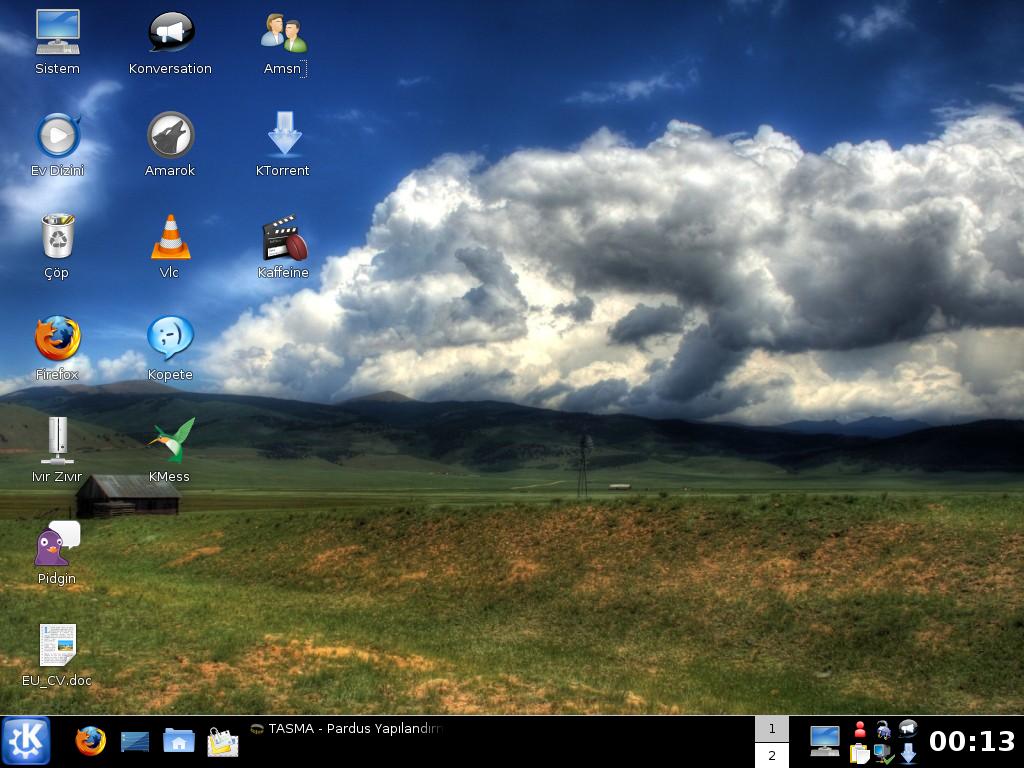Click the padlock tray icon

884,729
